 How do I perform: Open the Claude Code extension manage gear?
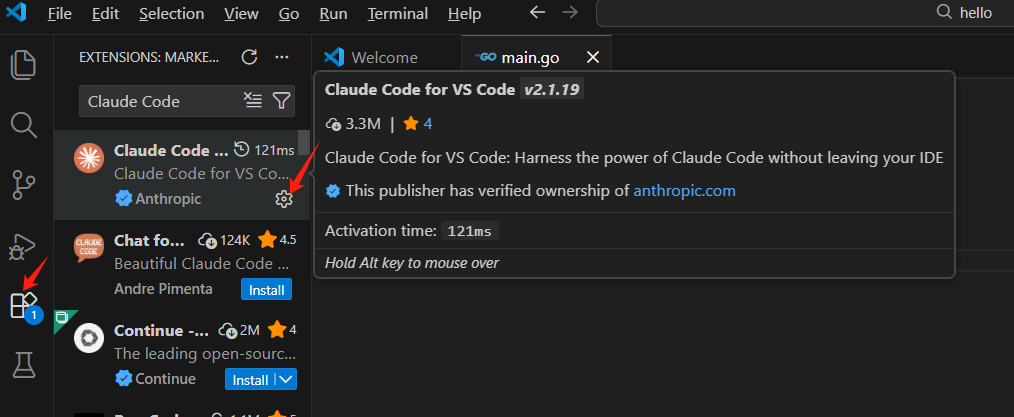[x=284, y=199]
